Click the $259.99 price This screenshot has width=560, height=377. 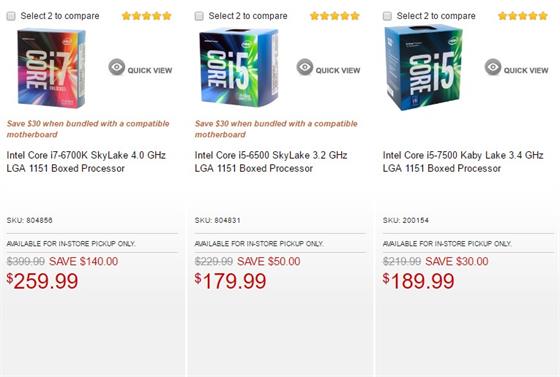click(42, 281)
